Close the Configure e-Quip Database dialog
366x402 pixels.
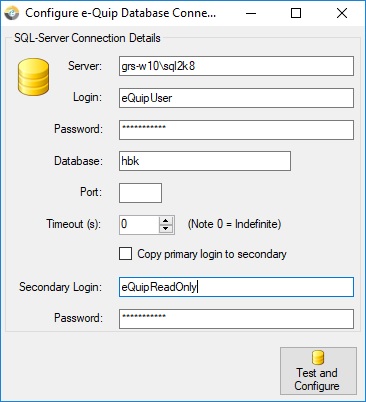click(x=342, y=14)
